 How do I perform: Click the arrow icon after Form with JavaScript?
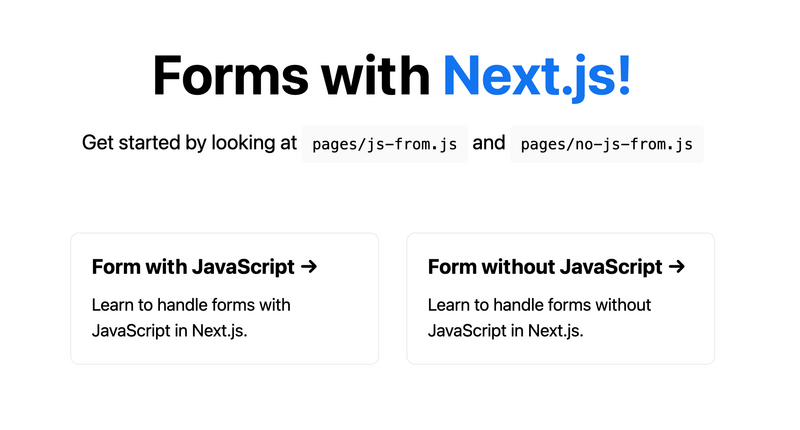(309, 267)
